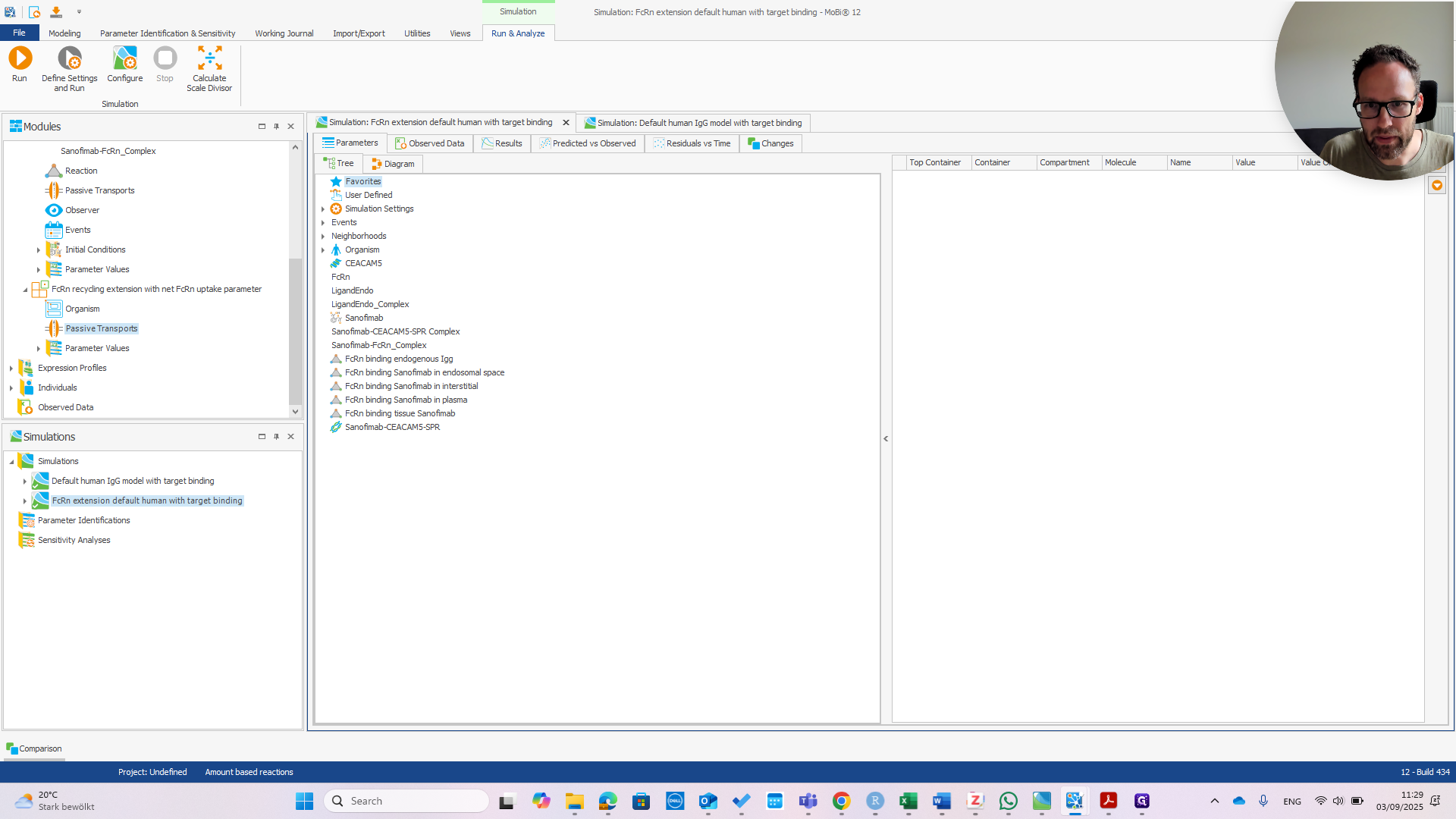Expand Simulation Settings node

[x=323, y=209]
